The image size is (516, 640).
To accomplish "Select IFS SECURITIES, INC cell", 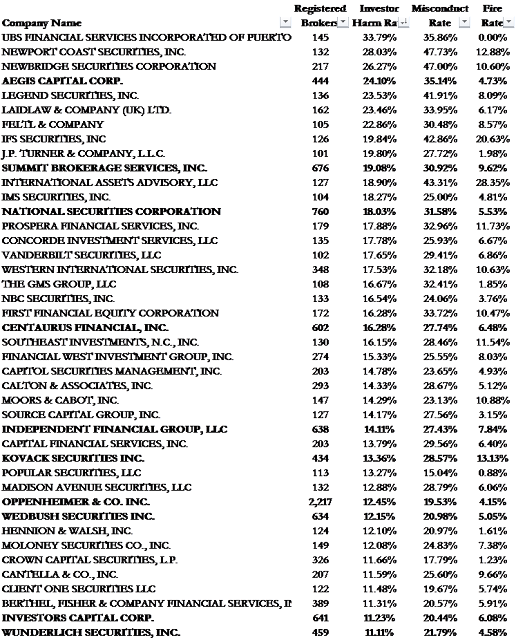I will click(x=53, y=139).
